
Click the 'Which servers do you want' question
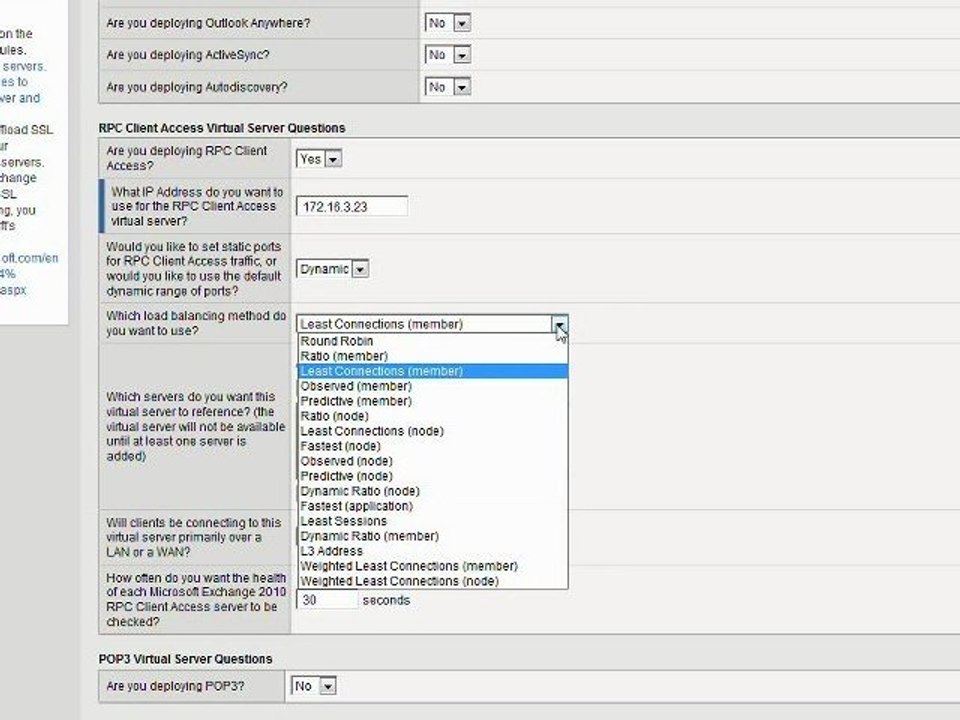tap(196, 427)
